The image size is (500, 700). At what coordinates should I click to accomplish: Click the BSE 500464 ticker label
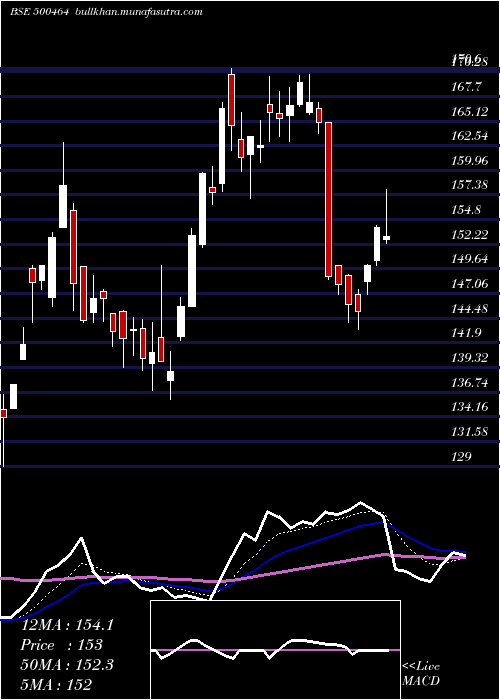click(x=39, y=12)
